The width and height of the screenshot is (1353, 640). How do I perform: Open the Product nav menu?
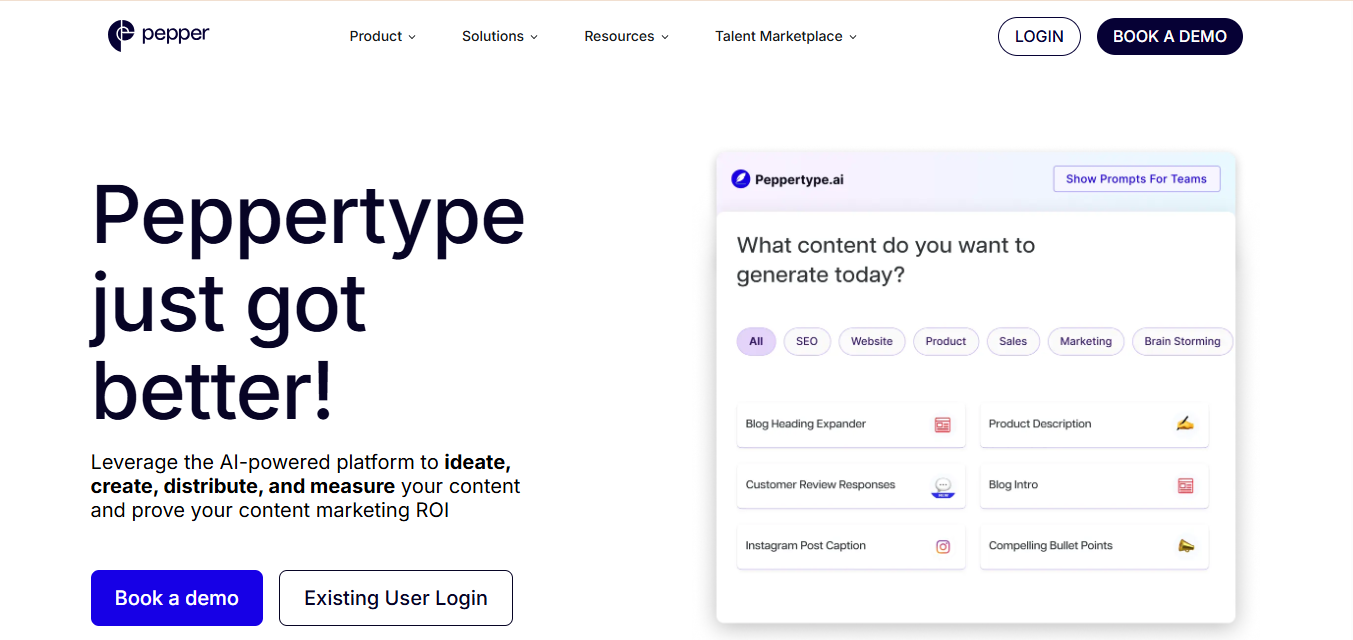point(382,36)
